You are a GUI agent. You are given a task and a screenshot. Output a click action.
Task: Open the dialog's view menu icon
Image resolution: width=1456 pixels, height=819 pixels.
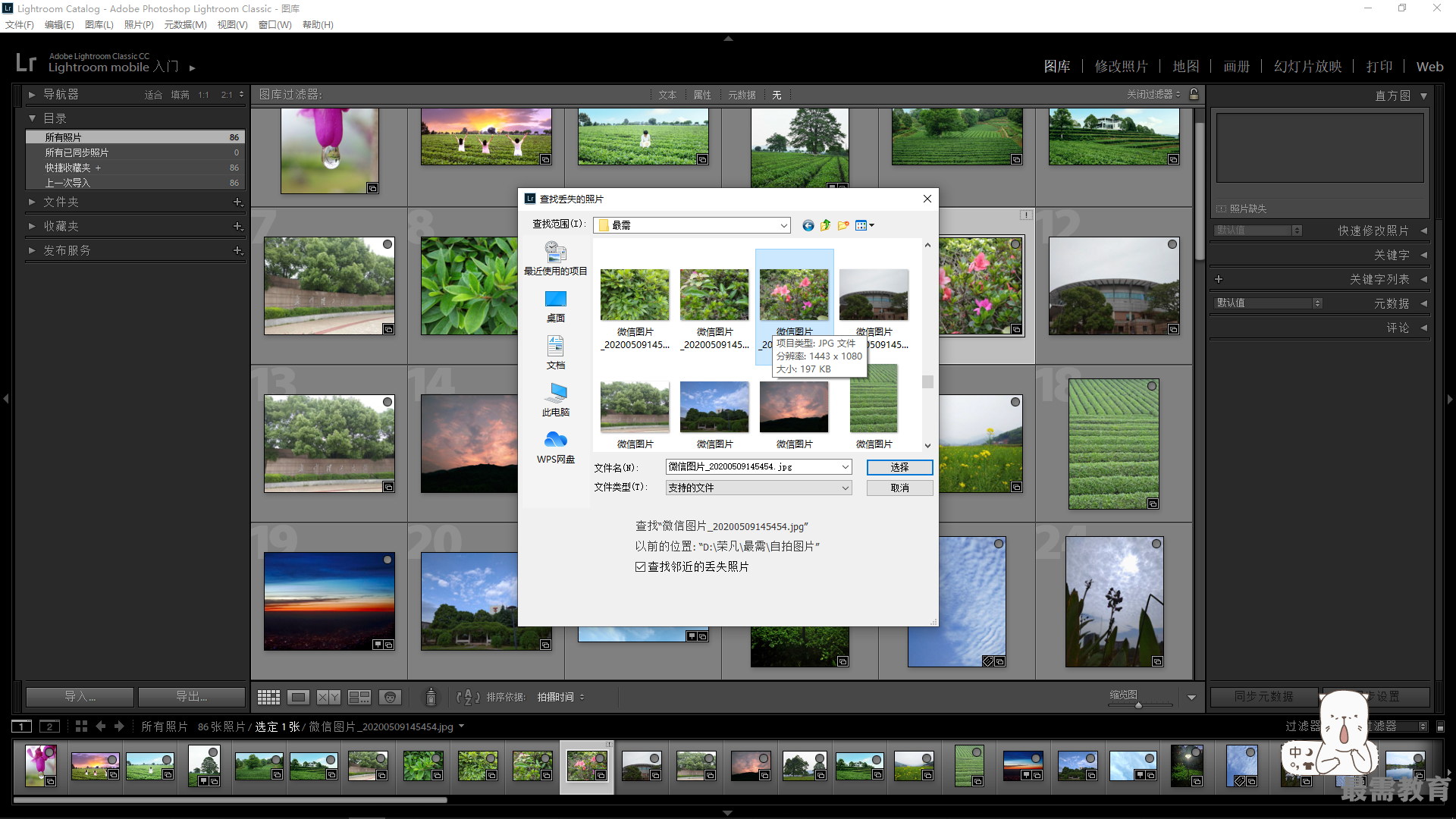(864, 225)
